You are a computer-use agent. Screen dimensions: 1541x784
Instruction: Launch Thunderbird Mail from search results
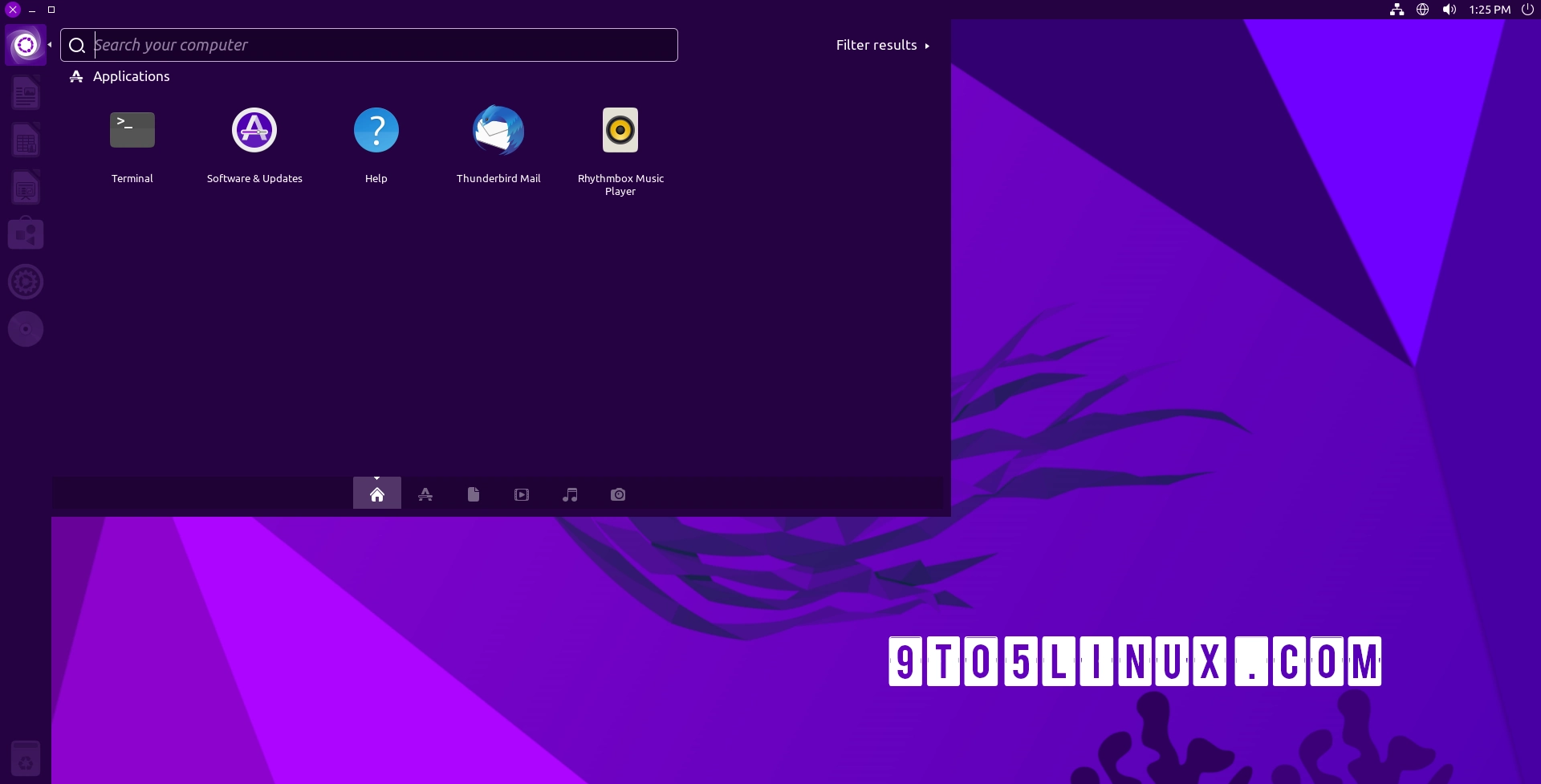coord(498,144)
